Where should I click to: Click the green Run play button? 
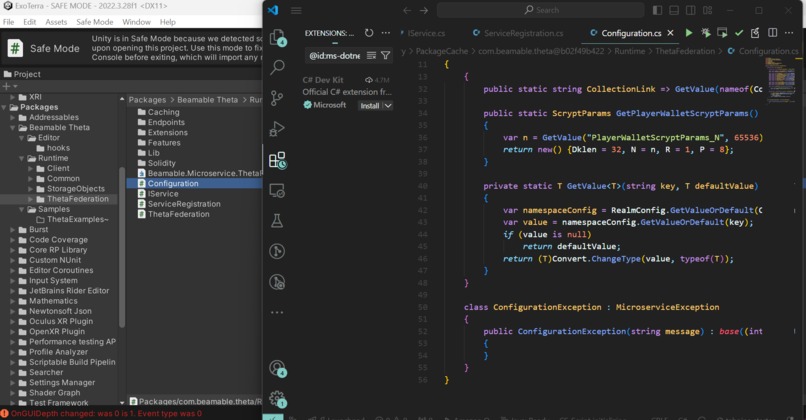click(688, 33)
